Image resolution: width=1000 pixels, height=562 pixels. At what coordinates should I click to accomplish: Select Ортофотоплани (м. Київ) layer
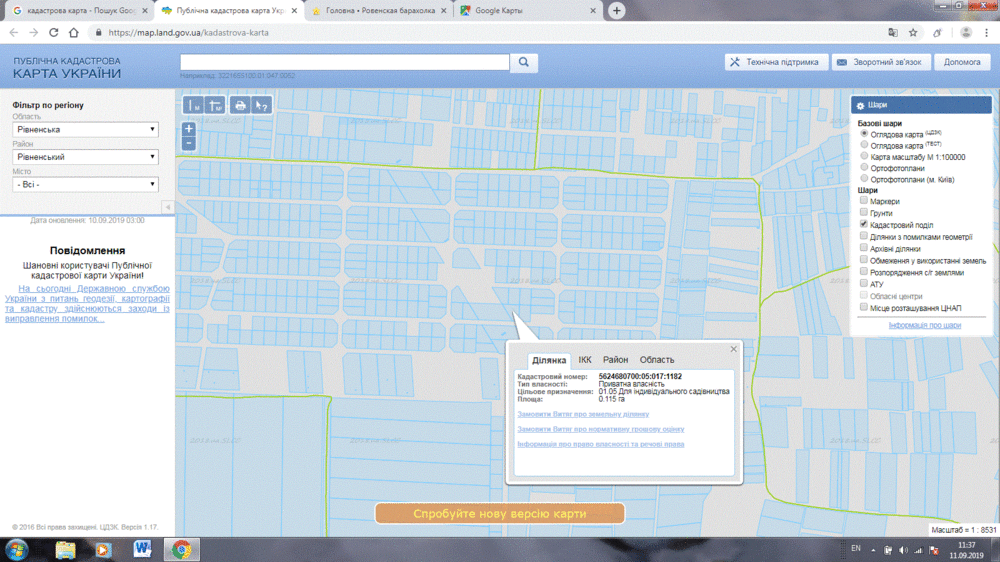tap(864, 179)
